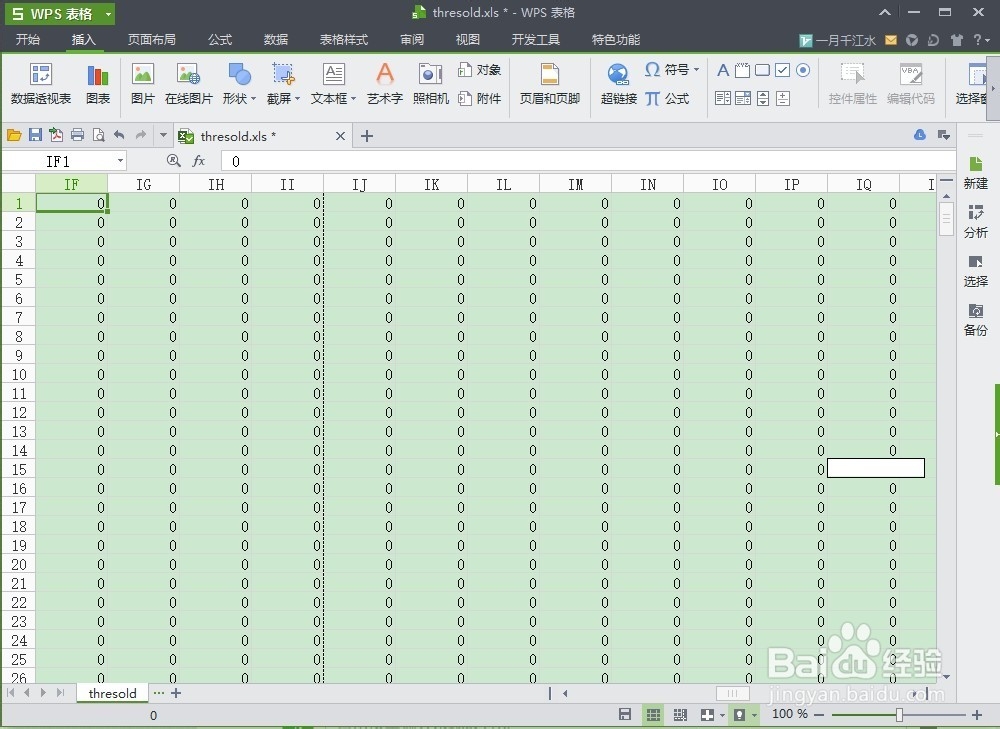Save the file with floppy icon
The height and width of the screenshot is (729, 1000).
(35, 135)
